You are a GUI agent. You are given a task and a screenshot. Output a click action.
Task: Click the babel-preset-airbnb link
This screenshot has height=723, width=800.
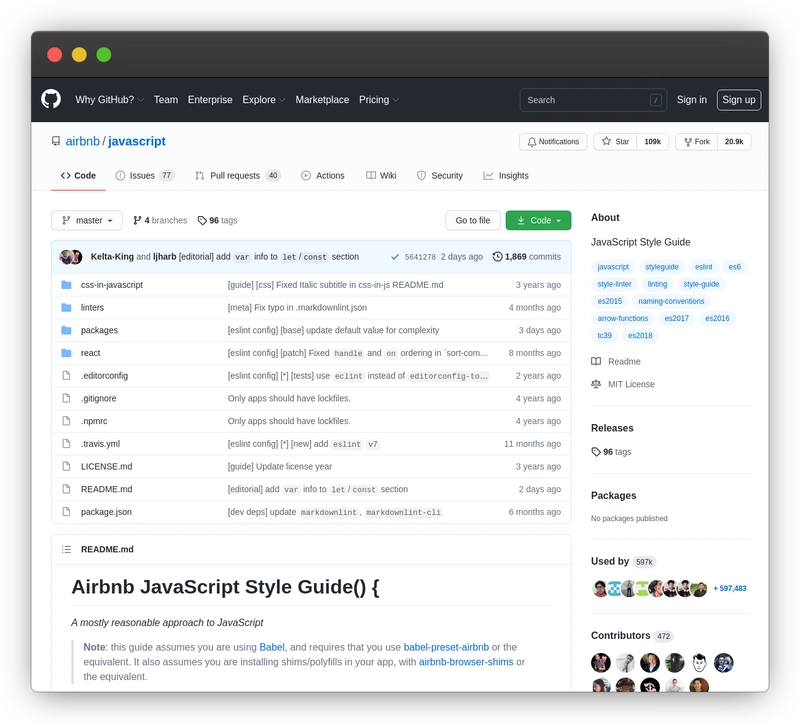446,647
